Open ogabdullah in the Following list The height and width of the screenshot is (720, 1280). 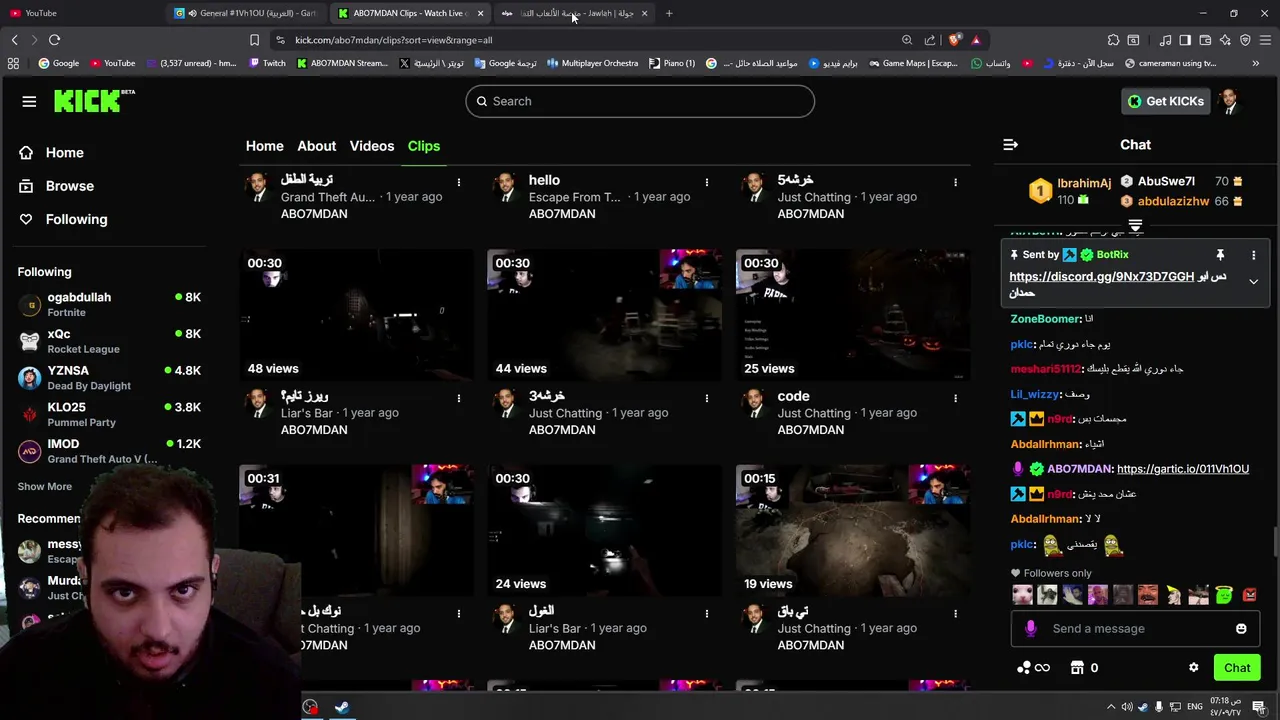[110, 304]
